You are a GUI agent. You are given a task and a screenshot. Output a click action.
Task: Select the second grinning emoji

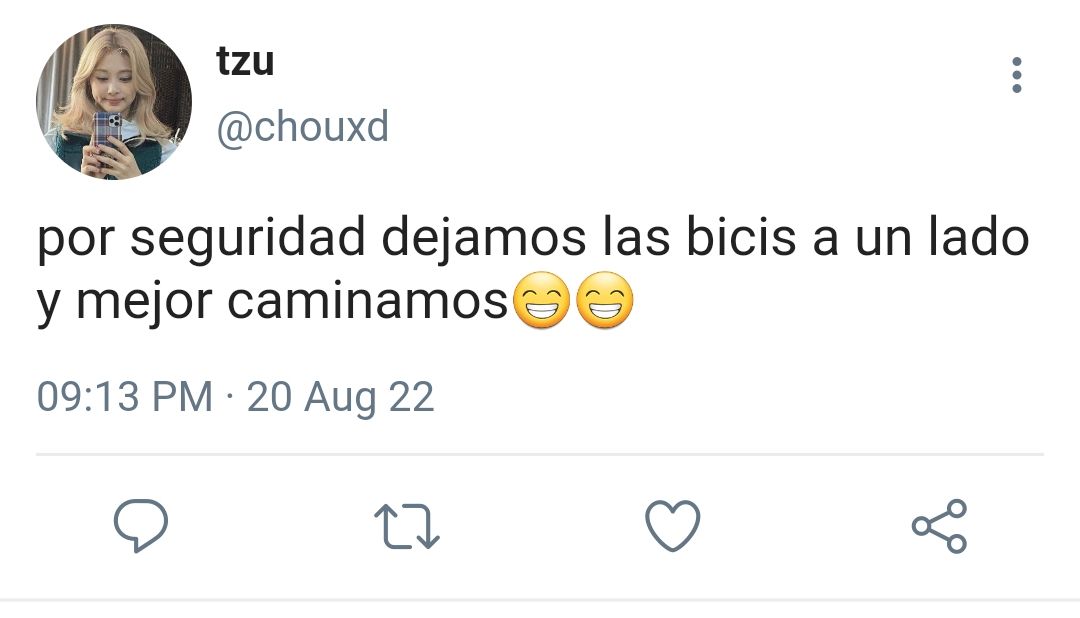click(x=605, y=300)
